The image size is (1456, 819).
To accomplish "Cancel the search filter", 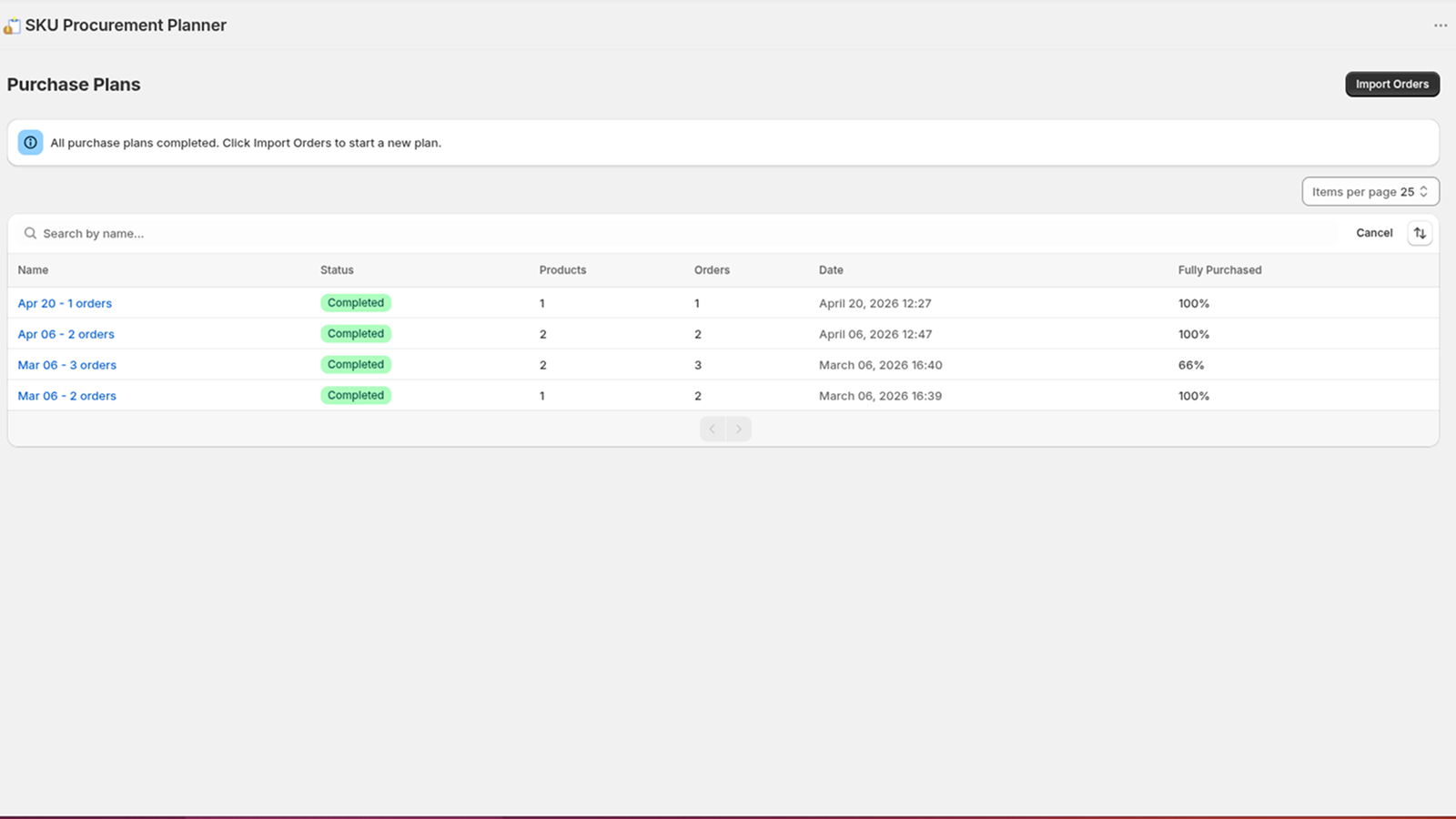I will click(x=1374, y=233).
